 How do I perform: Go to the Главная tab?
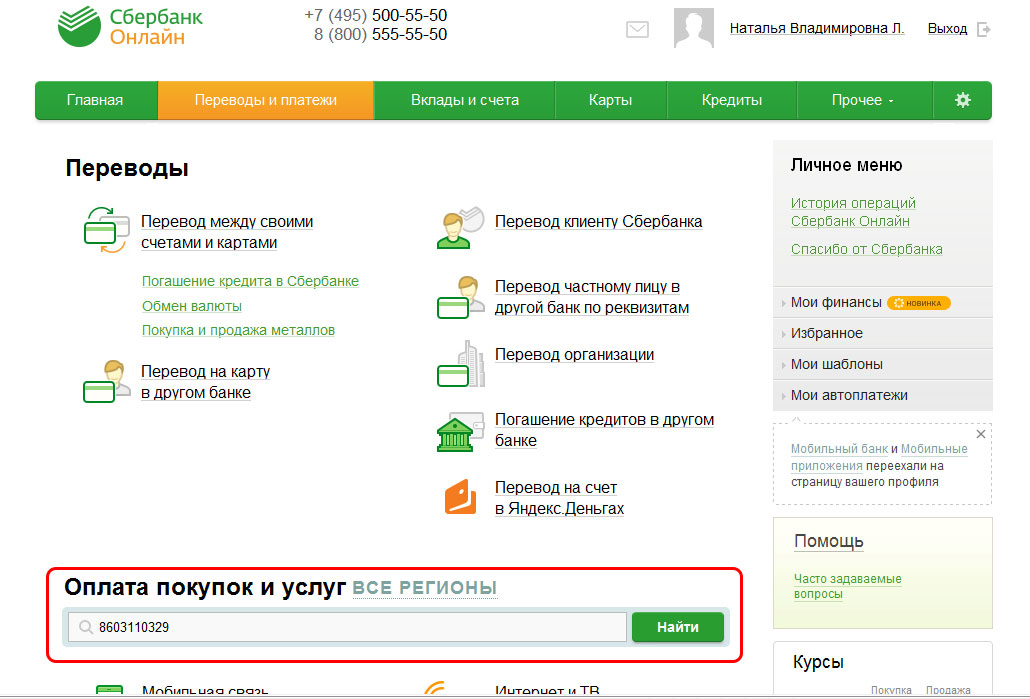pos(95,100)
